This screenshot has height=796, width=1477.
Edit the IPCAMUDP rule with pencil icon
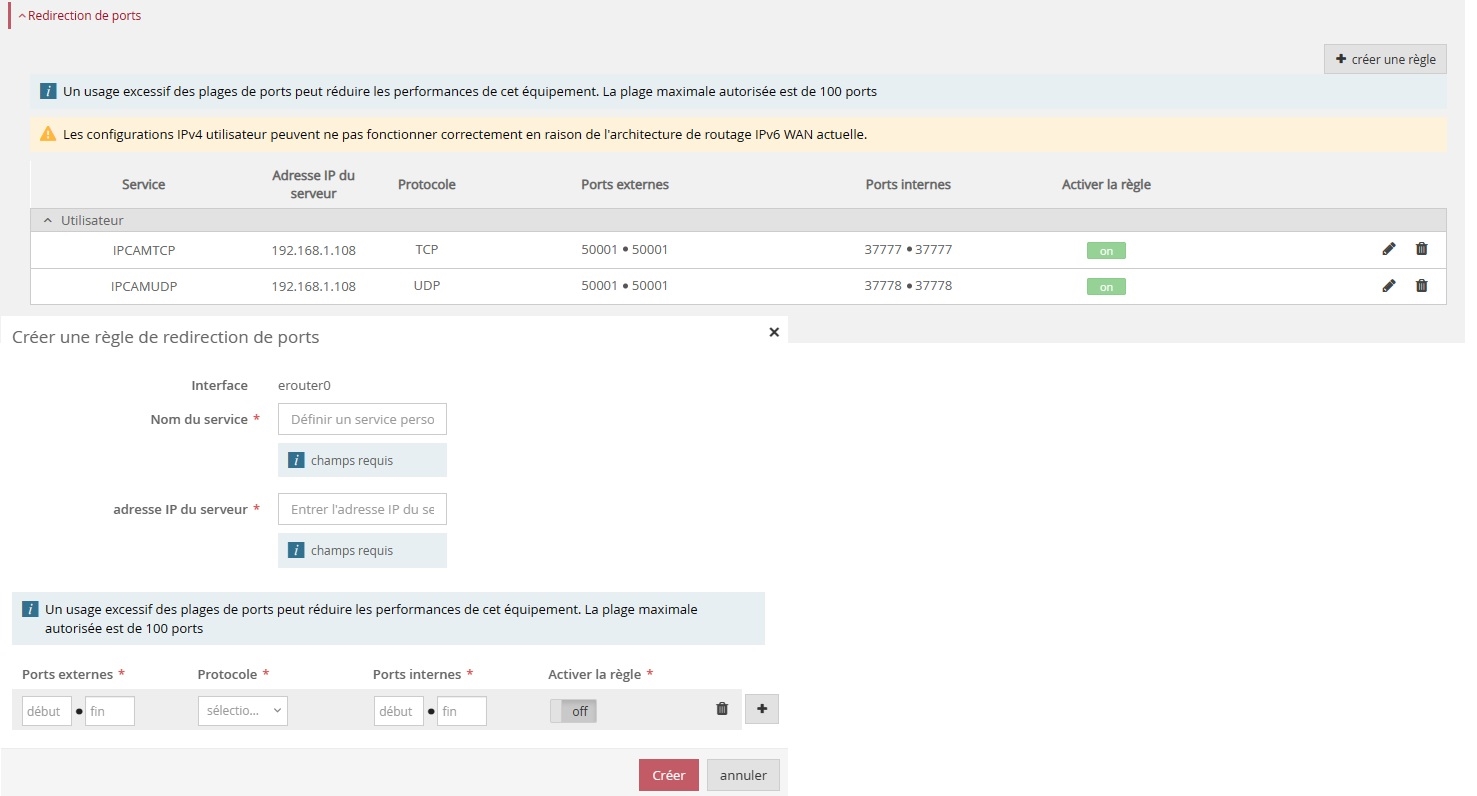pos(1388,286)
